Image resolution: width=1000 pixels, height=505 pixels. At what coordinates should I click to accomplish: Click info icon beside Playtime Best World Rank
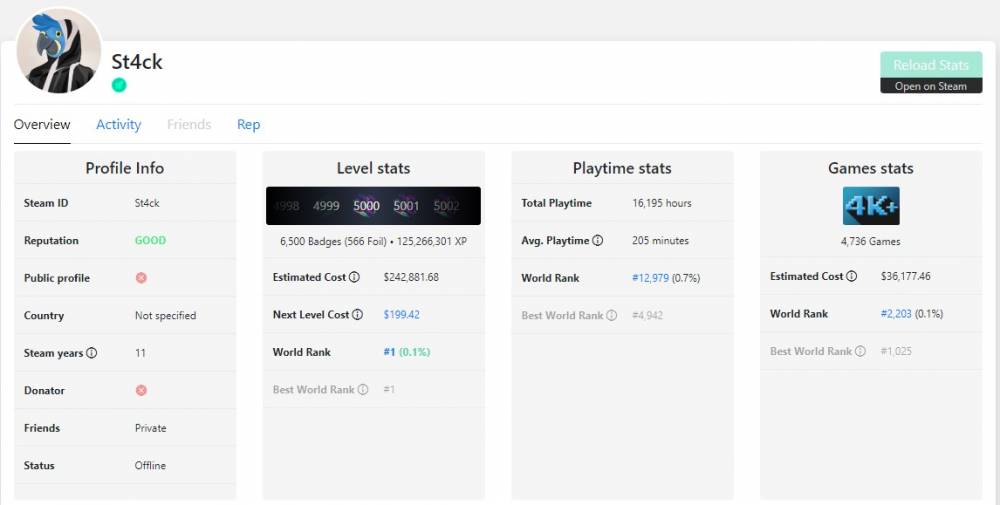612,315
